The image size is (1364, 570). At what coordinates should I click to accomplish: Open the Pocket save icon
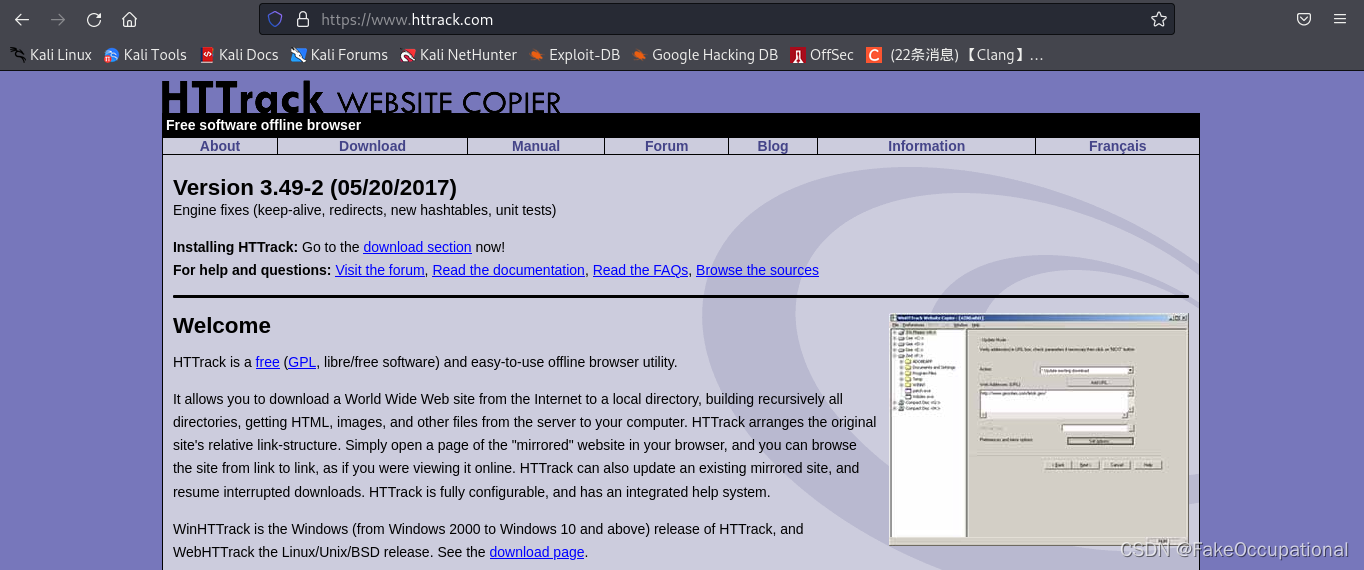tap(1304, 19)
